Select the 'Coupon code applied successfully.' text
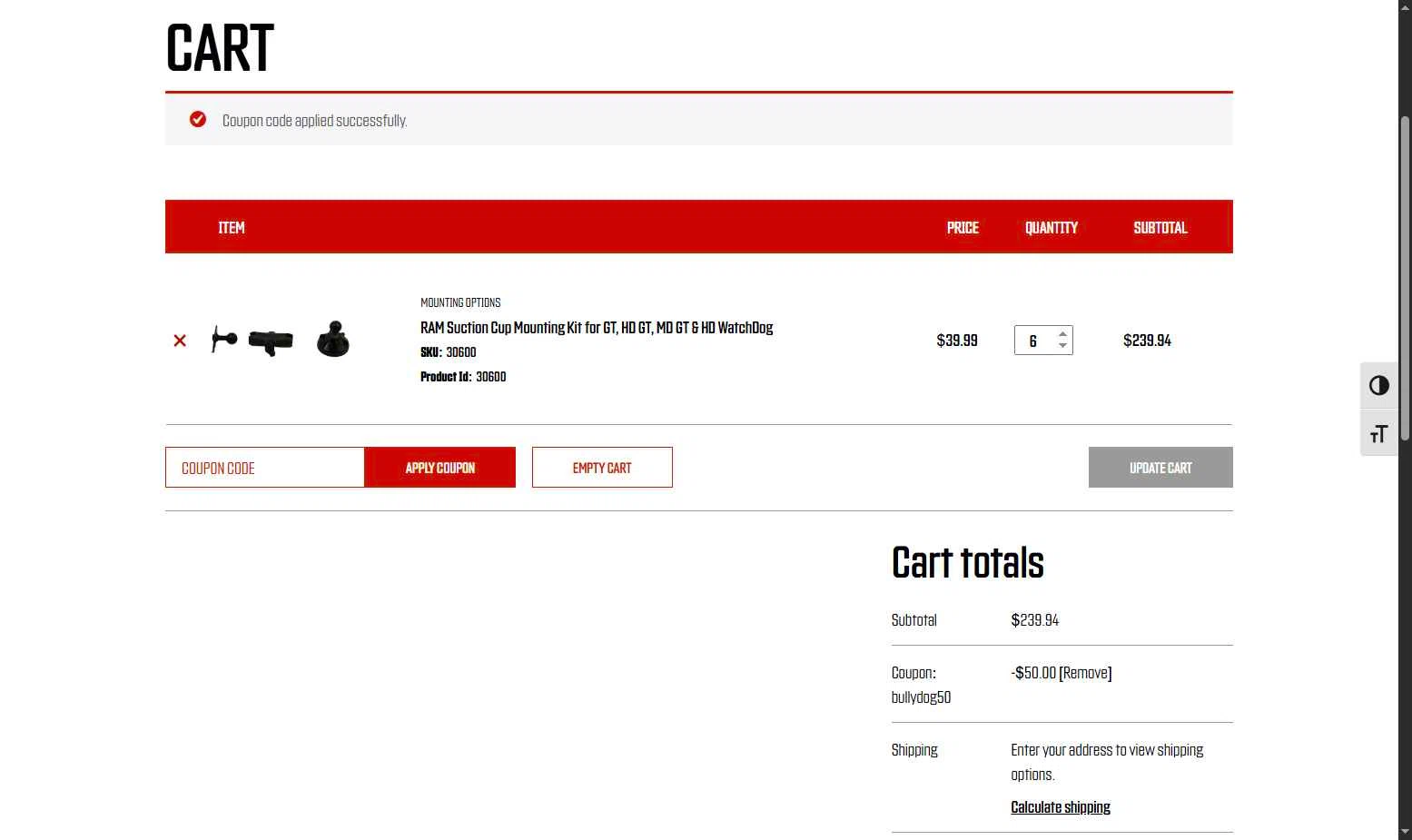The width and height of the screenshot is (1412, 840). pyautogui.click(x=314, y=121)
